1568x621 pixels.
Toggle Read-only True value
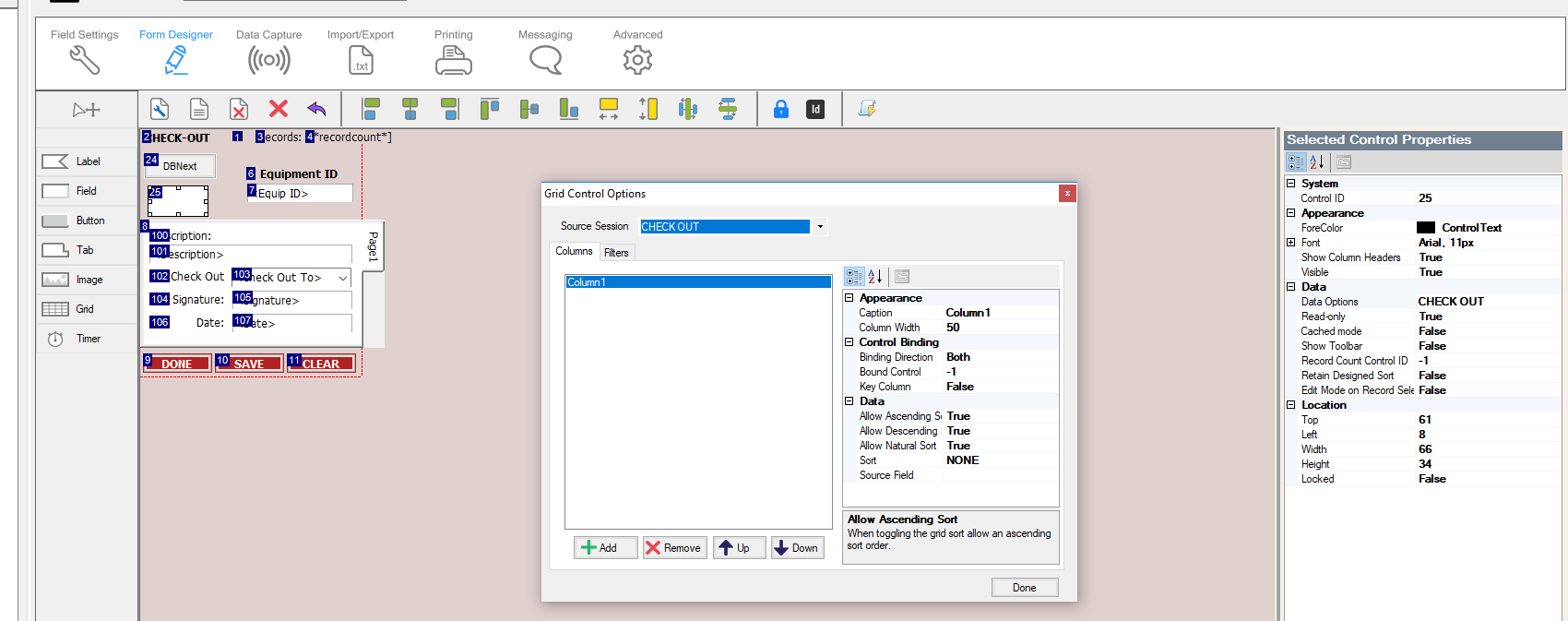1488,316
